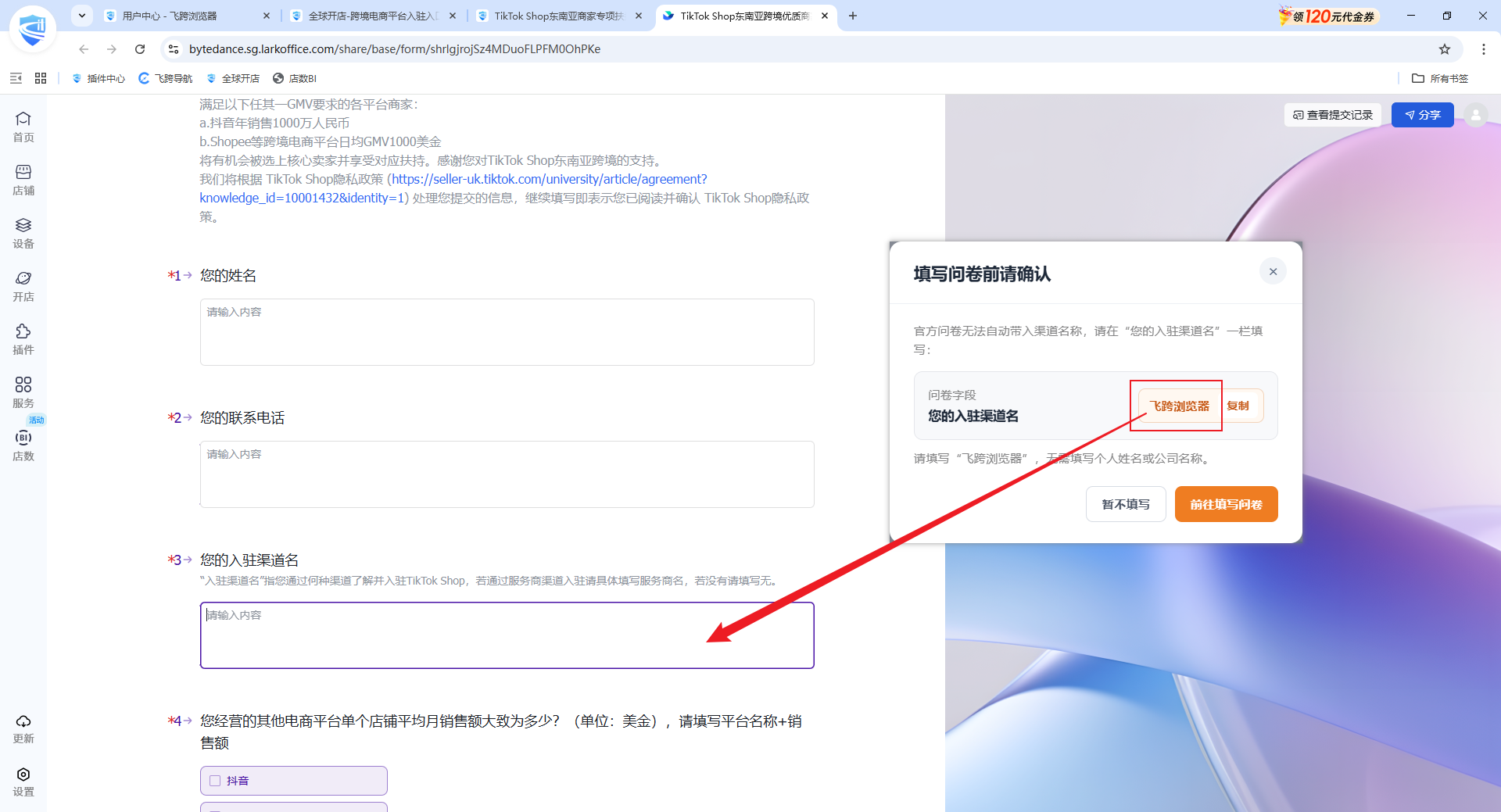
Task: Bookmark this page with the star icon
Action: [1445, 49]
